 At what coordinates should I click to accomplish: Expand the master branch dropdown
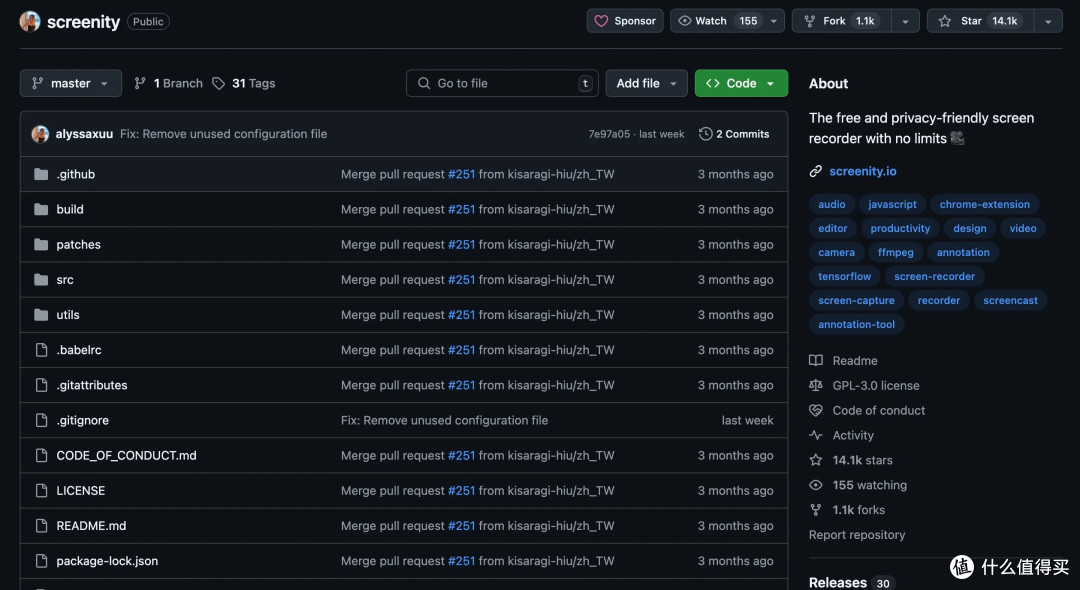point(71,83)
